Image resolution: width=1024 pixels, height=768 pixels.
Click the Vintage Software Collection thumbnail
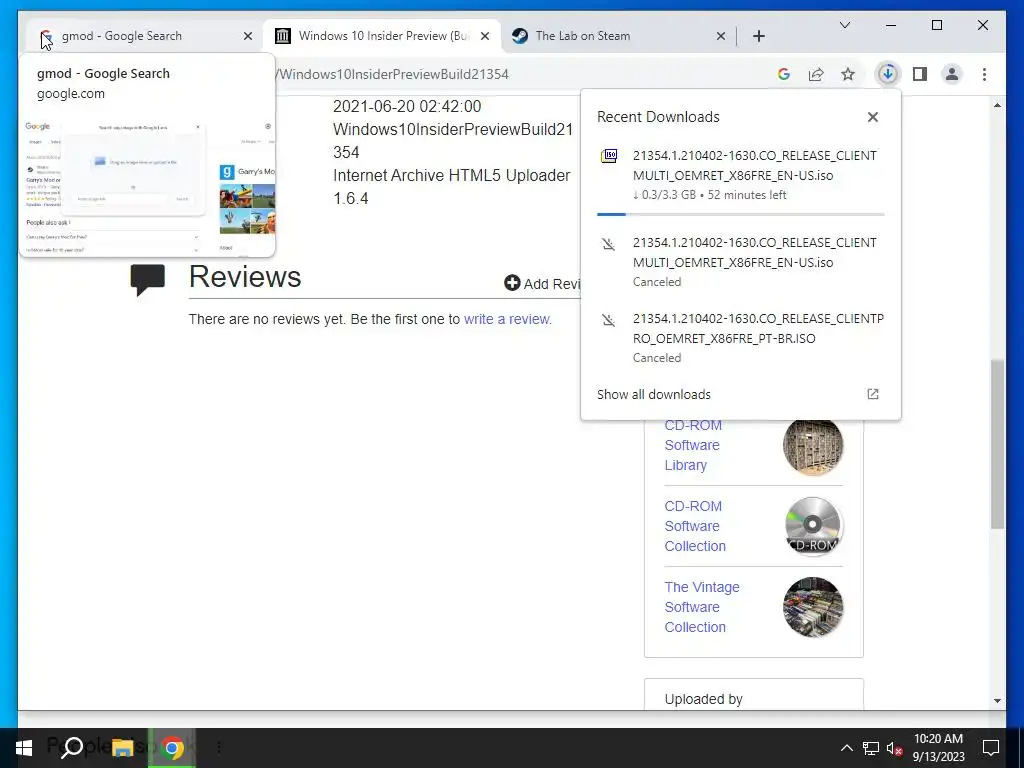tap(813, 607)
